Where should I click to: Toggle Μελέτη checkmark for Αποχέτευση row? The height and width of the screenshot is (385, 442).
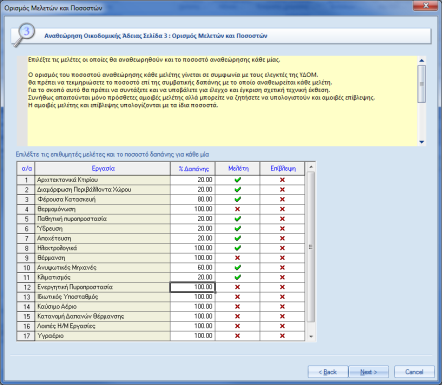[237, 238]
